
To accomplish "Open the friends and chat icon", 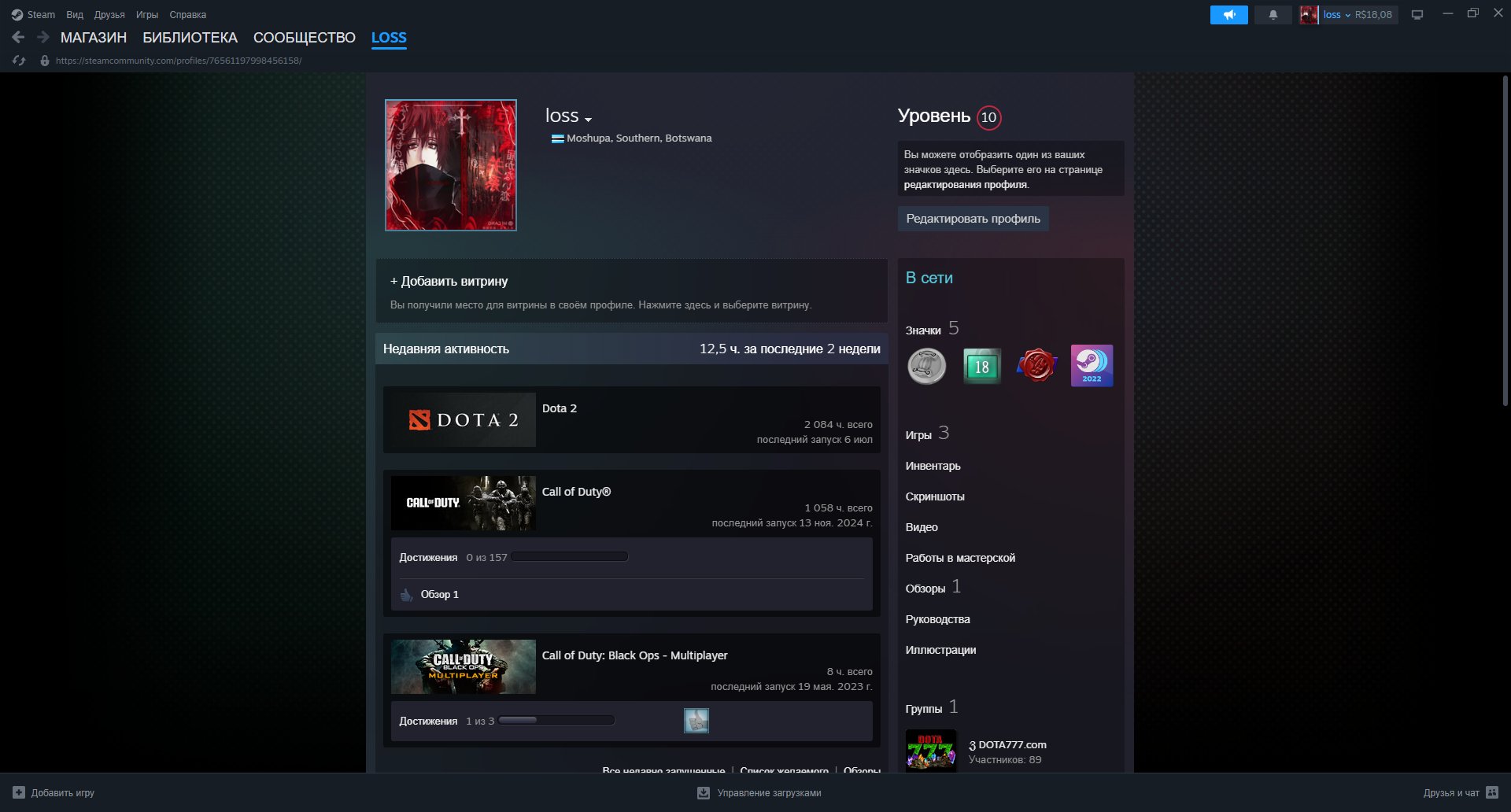I will click(x=1492, y=792).
